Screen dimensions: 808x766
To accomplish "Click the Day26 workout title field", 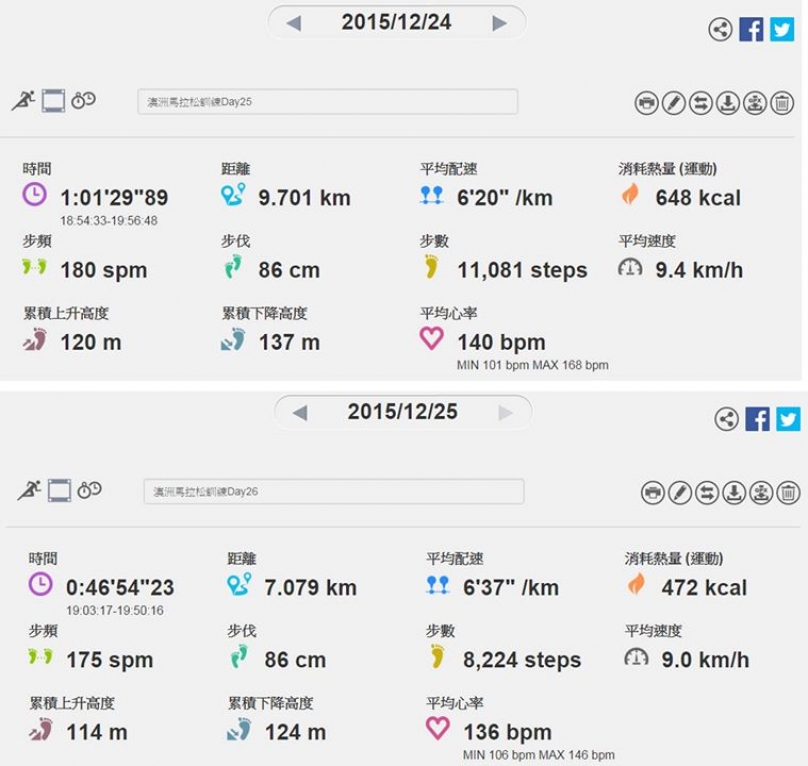I will [x=334, y=491].
